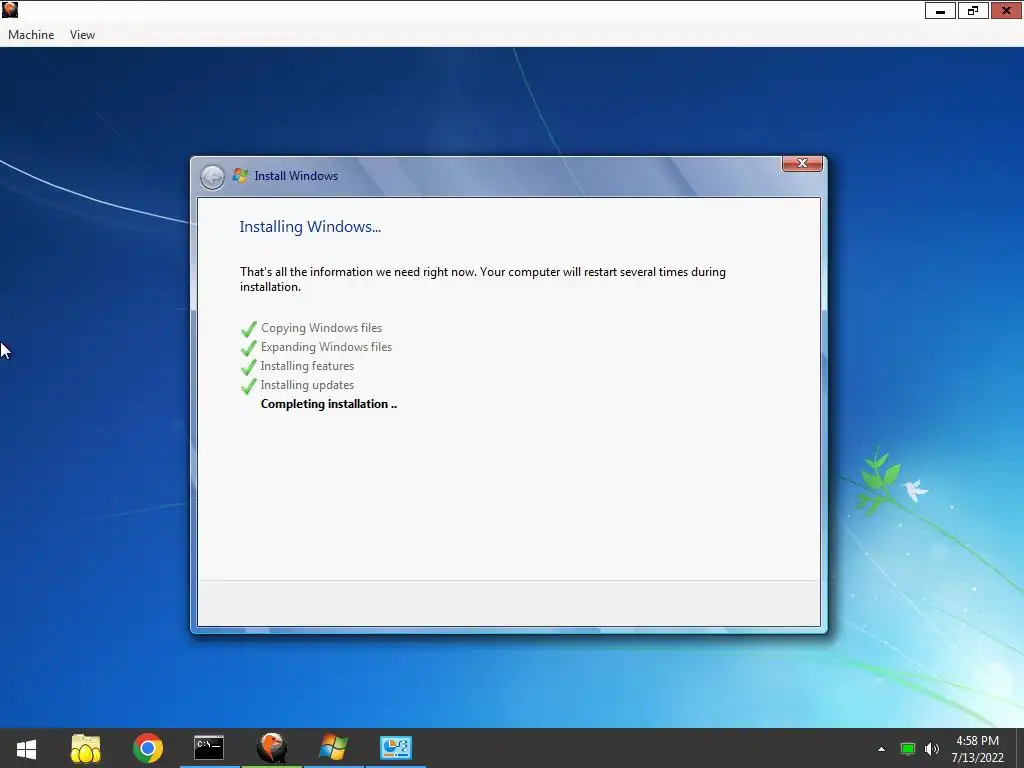
Task: Switch to the orange bird app in taskbar
Action: (272, 748)
